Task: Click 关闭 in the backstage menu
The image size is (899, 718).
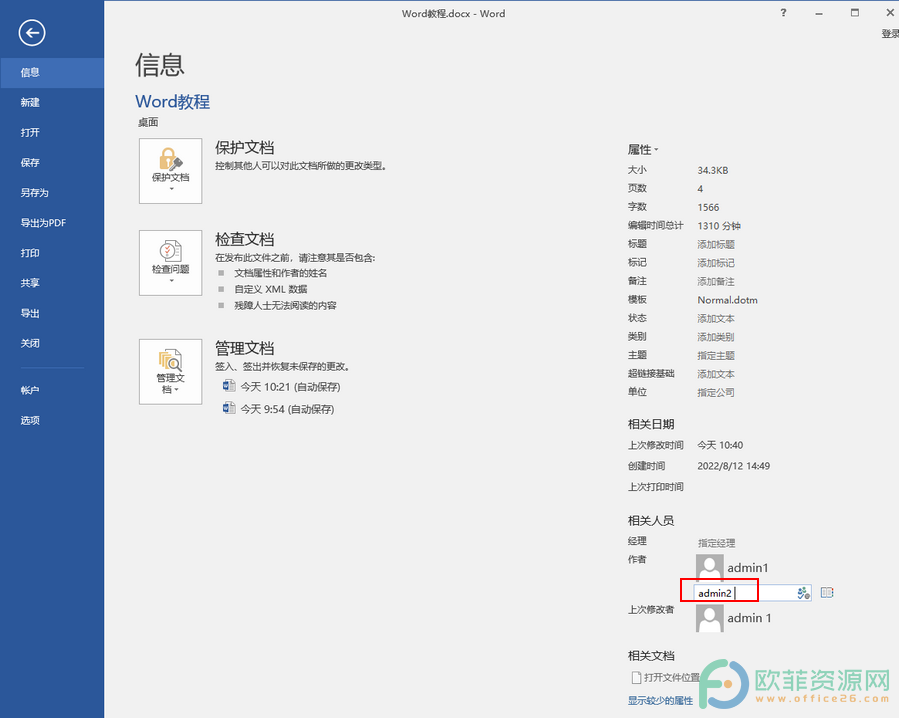Action: 52,344
